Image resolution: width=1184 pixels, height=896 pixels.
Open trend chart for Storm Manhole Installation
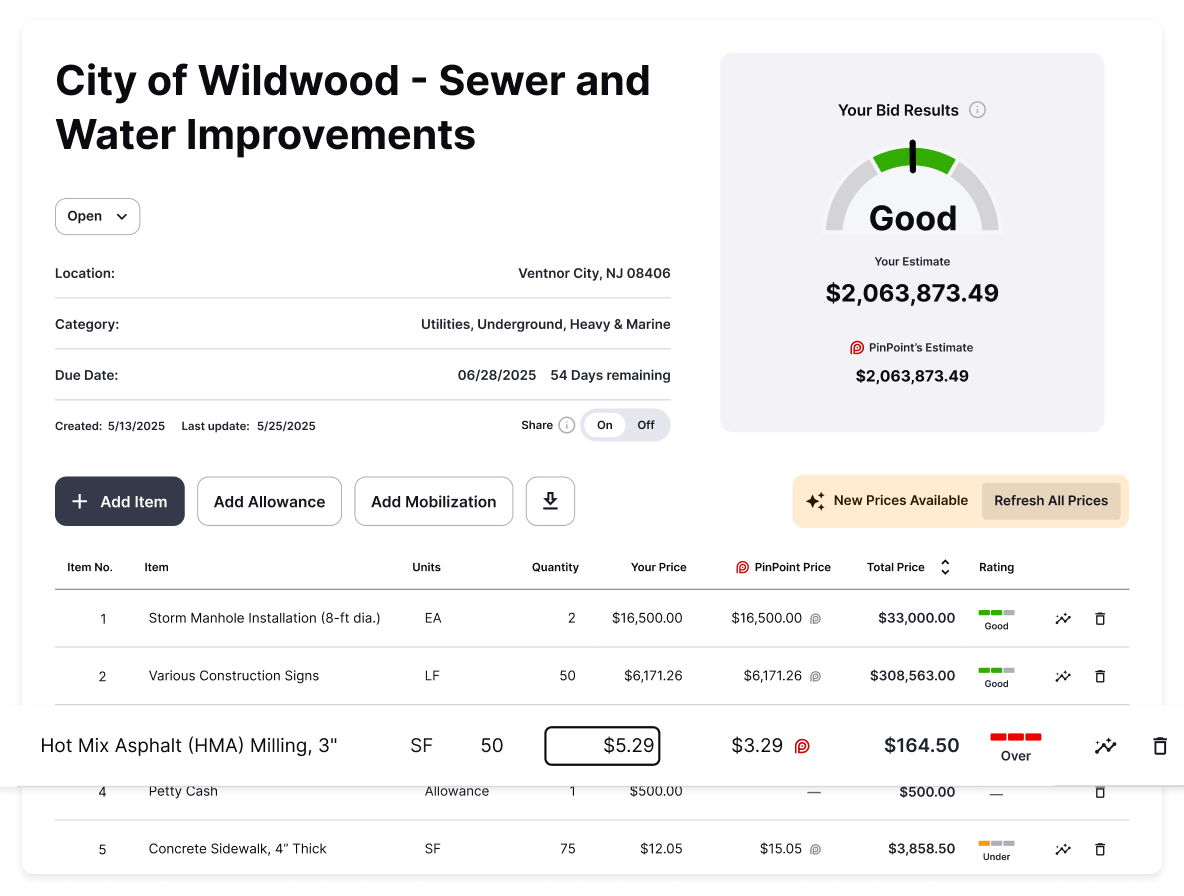(x=1063, y=618)
